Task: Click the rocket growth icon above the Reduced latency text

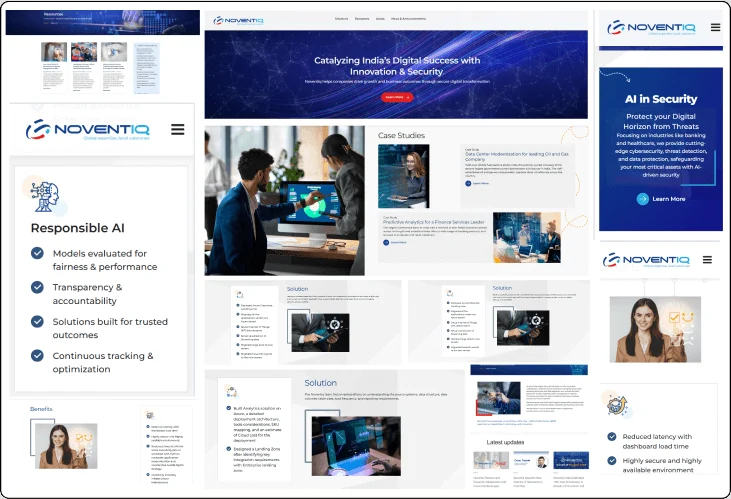Action: 618,405
